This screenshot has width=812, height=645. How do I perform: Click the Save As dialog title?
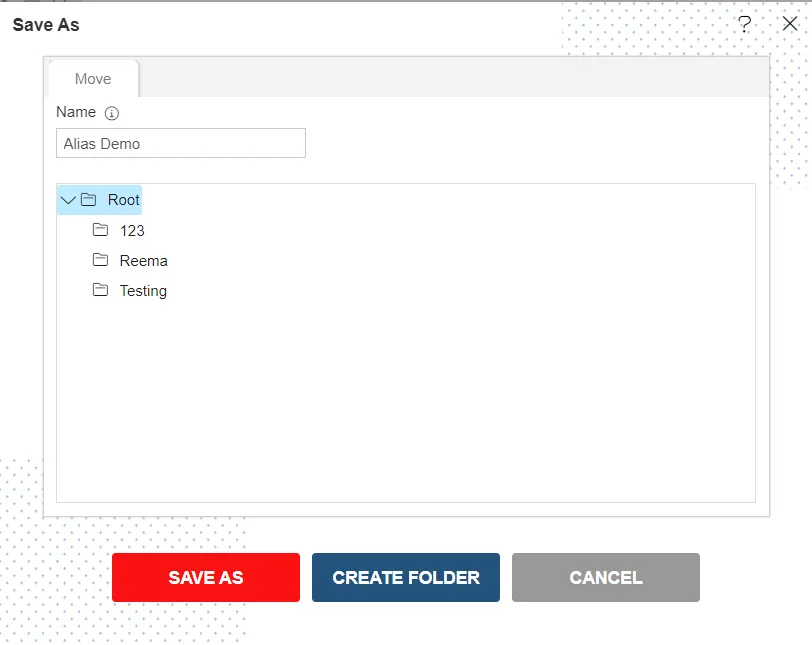tap(46, 25)
